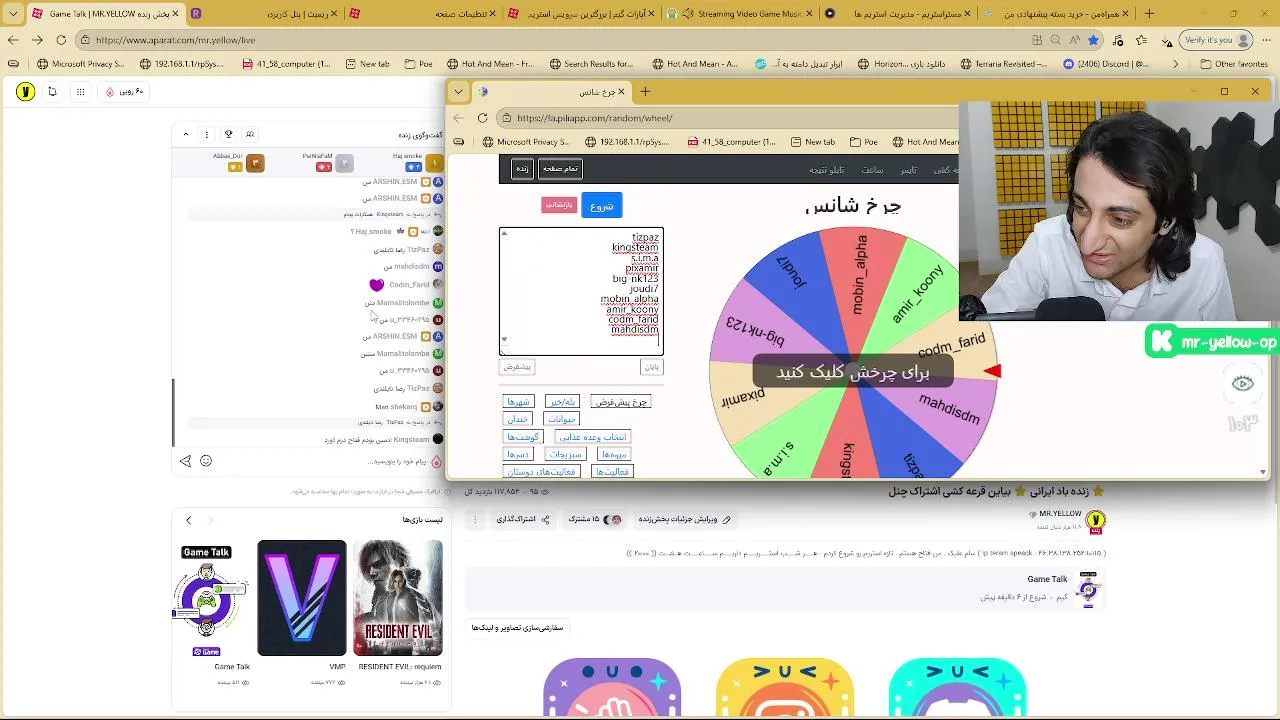
Task: Click the three-dot menu beside Share
Action: click(475, 519)
